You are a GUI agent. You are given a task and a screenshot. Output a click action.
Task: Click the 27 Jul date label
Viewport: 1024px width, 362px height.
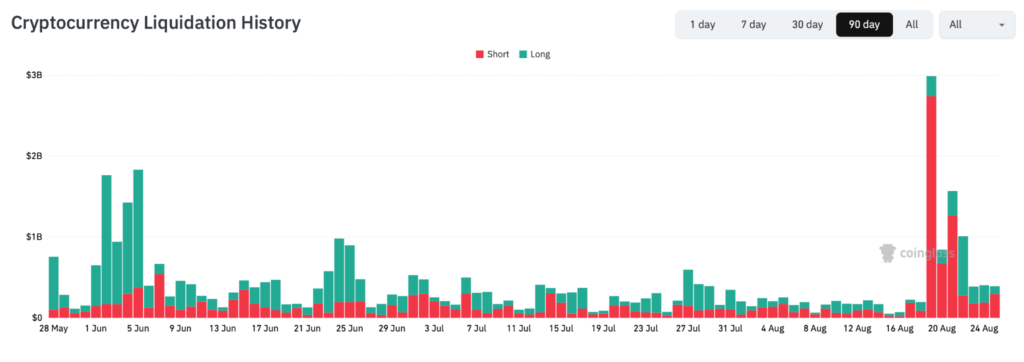688,329
